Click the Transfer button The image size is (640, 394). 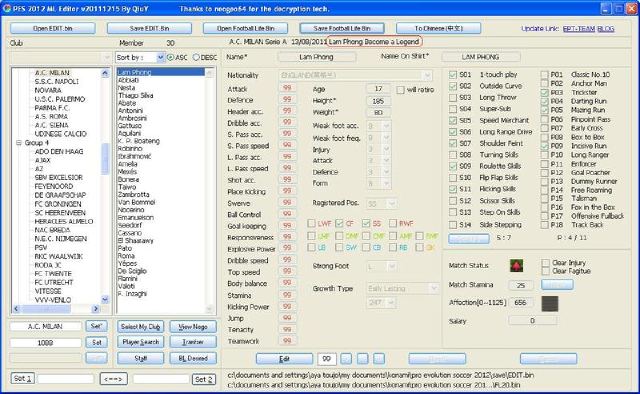tap(193, 342)
